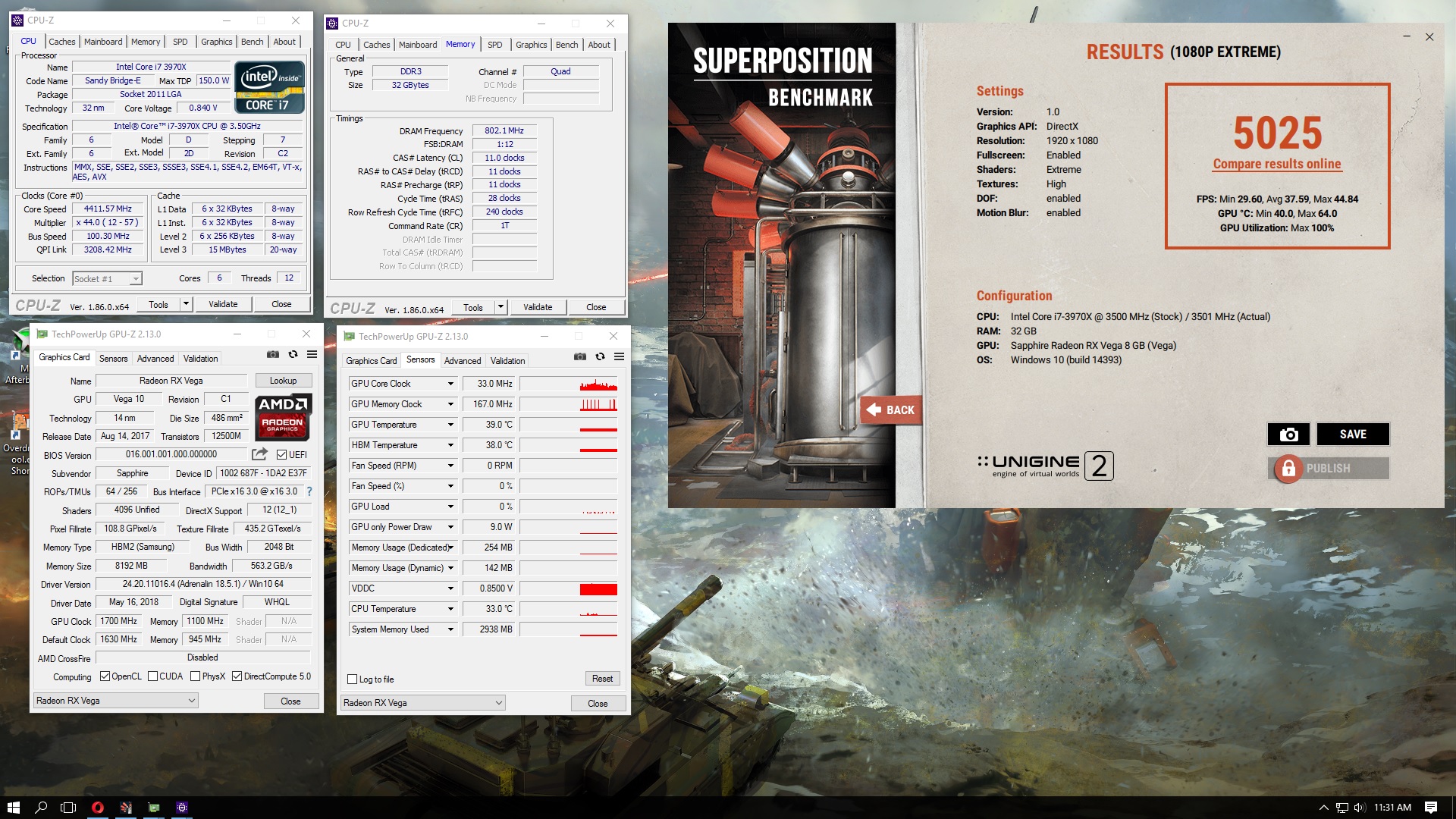This screenshot has height=819, width=1456.
Task: Click the SAVE button in Superposition
Action: tap(1353, 435)
